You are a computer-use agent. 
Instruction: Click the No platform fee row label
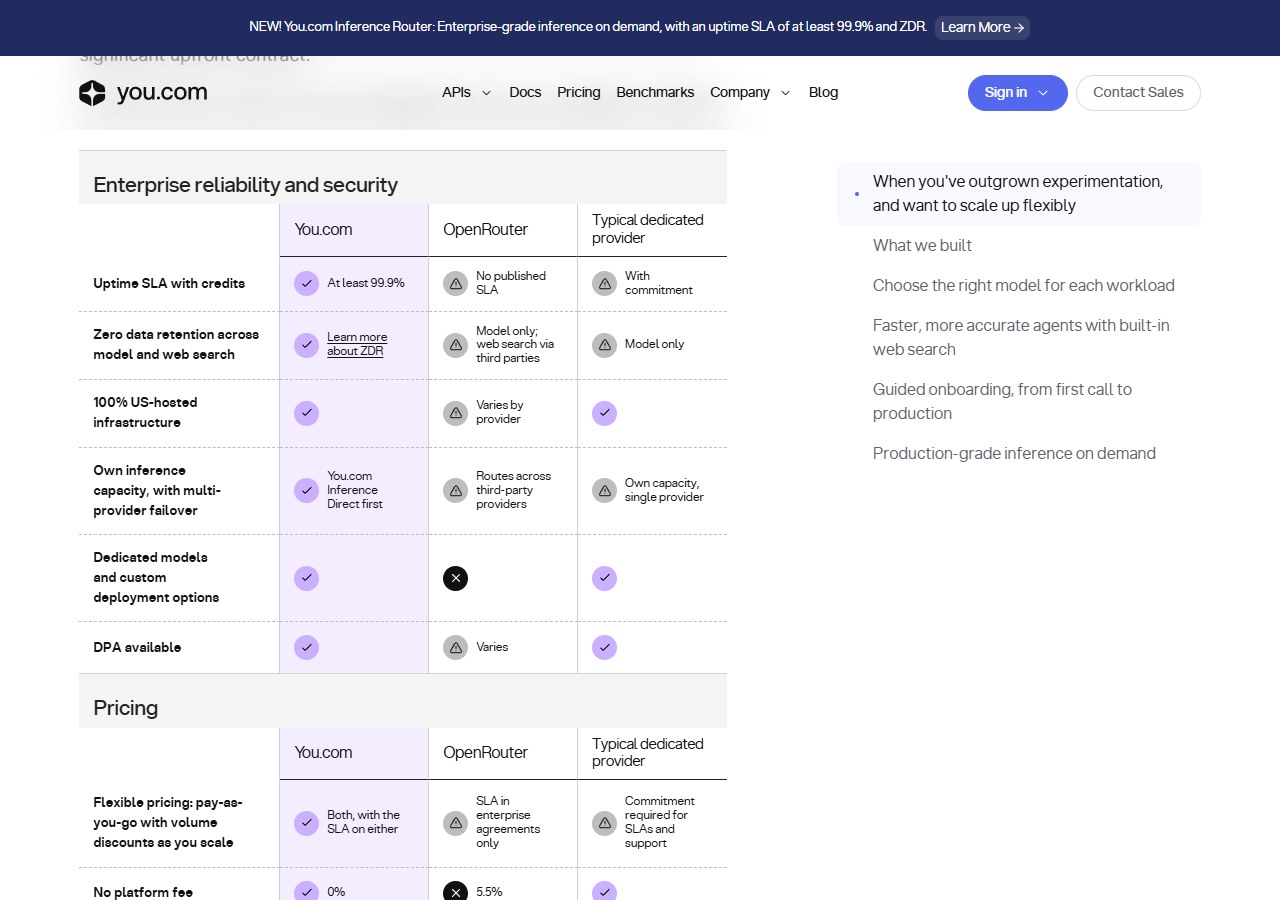143,892
